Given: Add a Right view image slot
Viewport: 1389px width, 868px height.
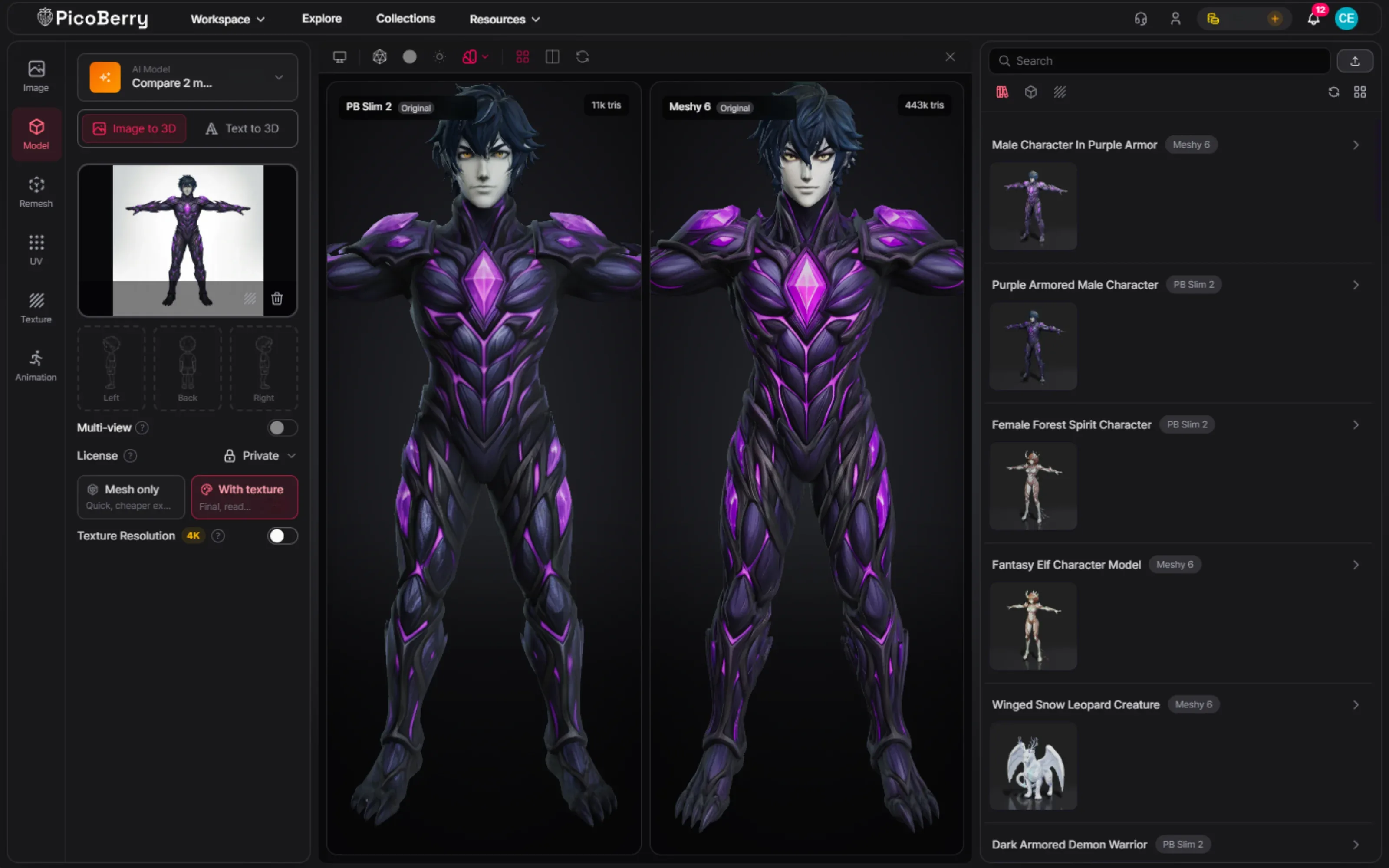Looking at the screenshot, I should tap(264, 368).
